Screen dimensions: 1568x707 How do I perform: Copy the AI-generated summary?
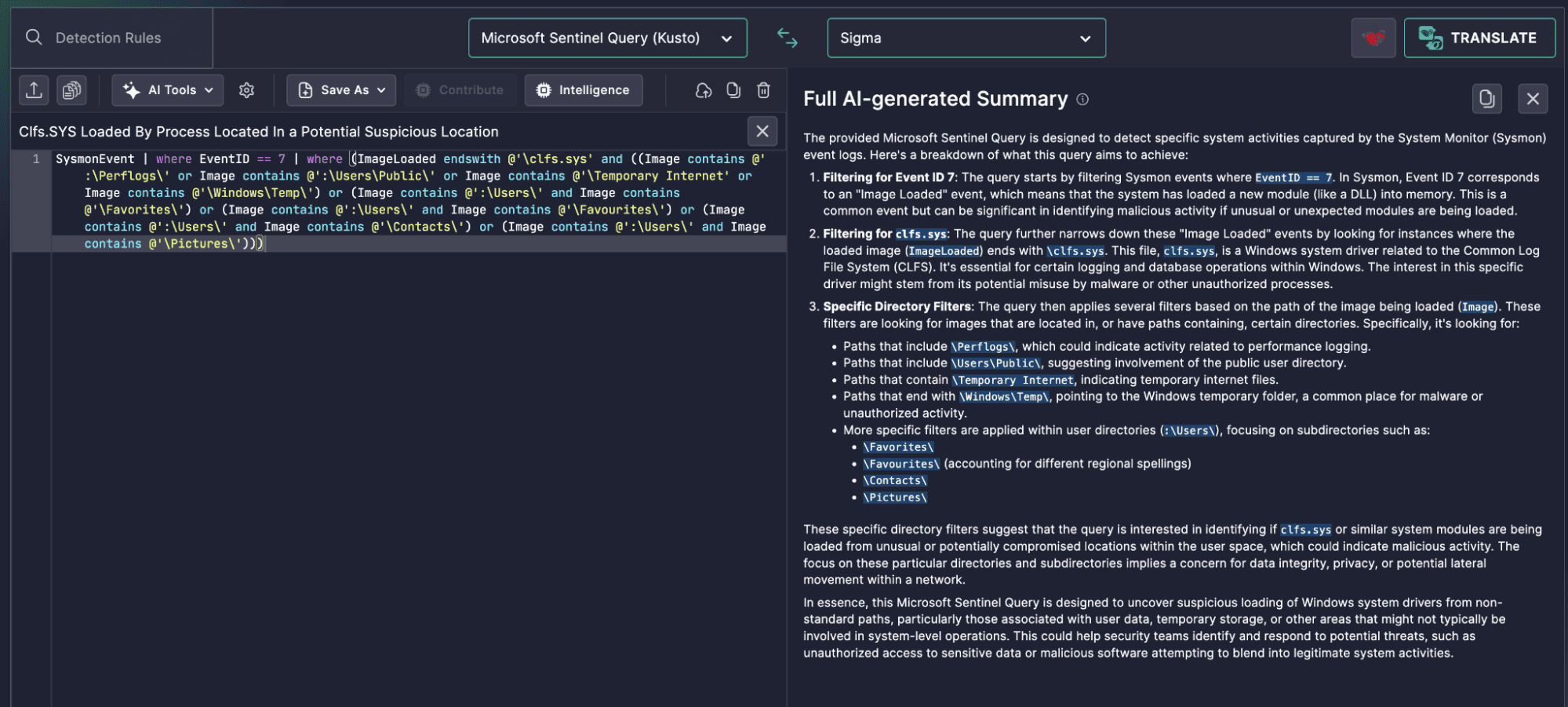[x=1486, y=99]
